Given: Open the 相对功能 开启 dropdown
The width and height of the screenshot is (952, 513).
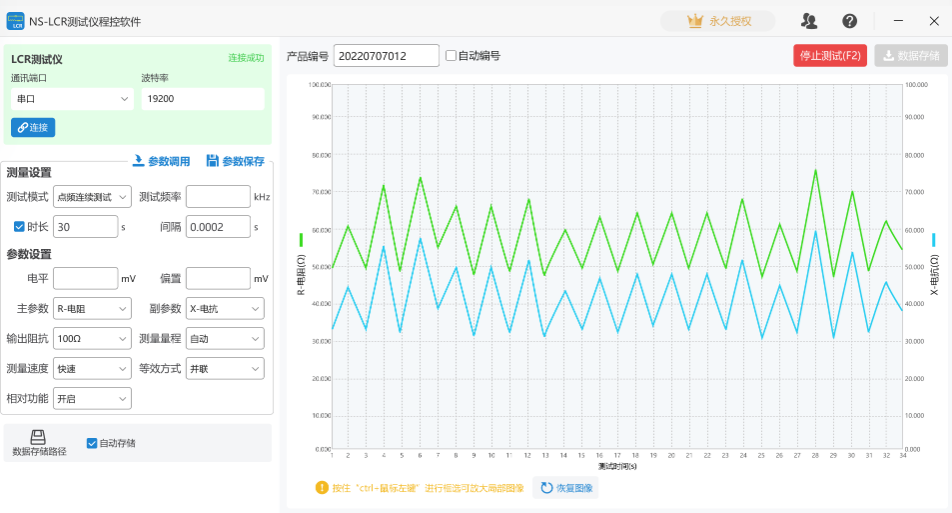Looking at the screenshot, I should (92, 399).
